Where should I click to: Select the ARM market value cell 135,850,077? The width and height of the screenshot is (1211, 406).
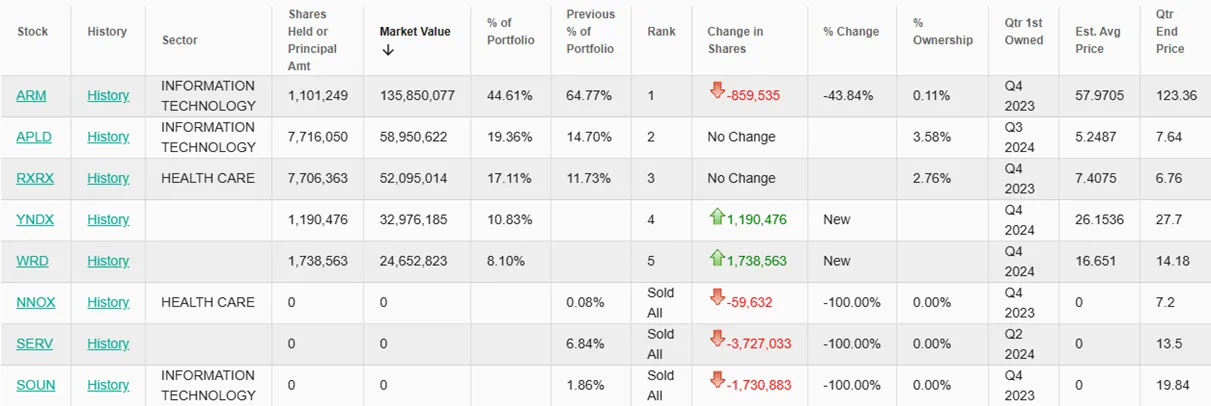coord(417,96)
